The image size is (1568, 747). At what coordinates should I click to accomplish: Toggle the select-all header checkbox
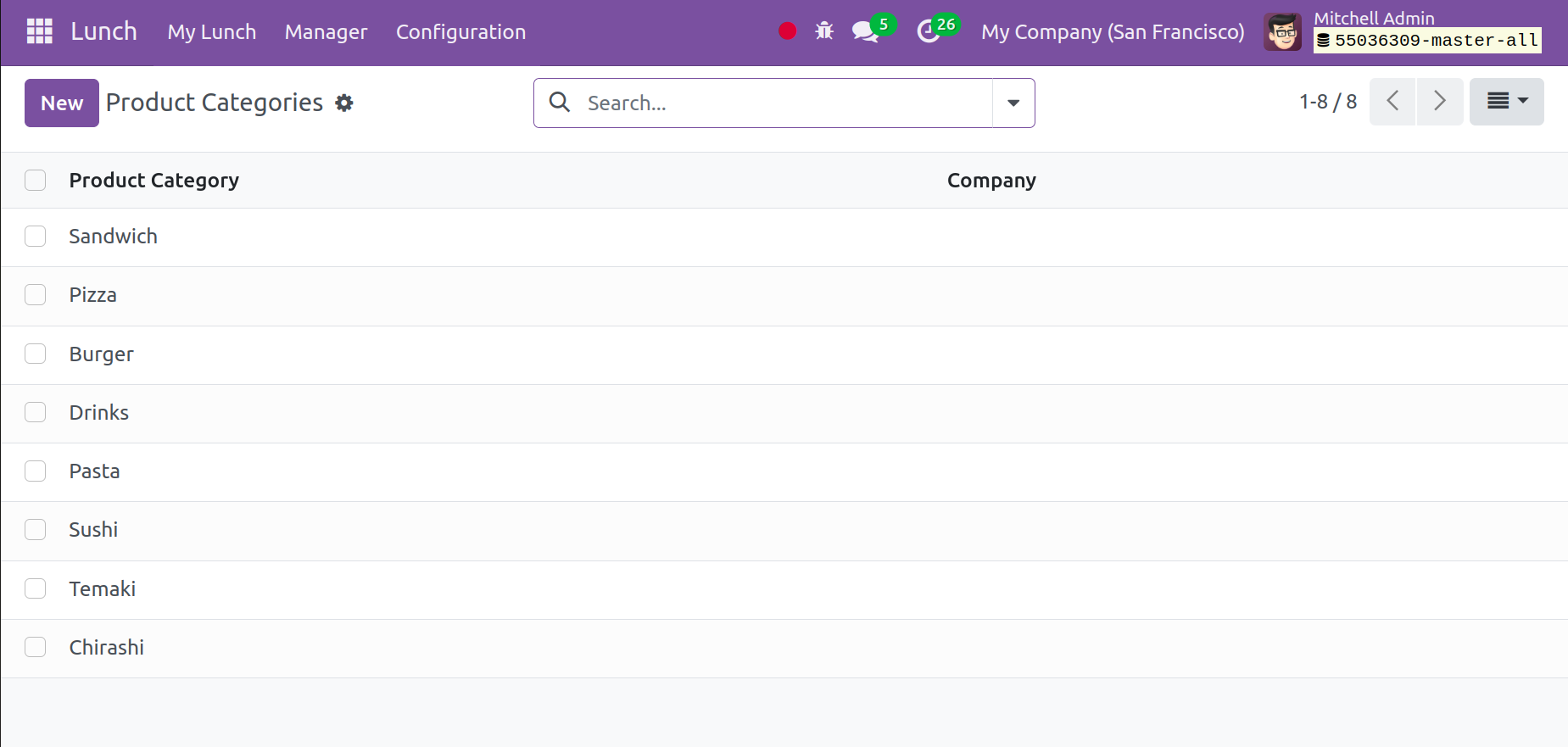pos(36,181)
